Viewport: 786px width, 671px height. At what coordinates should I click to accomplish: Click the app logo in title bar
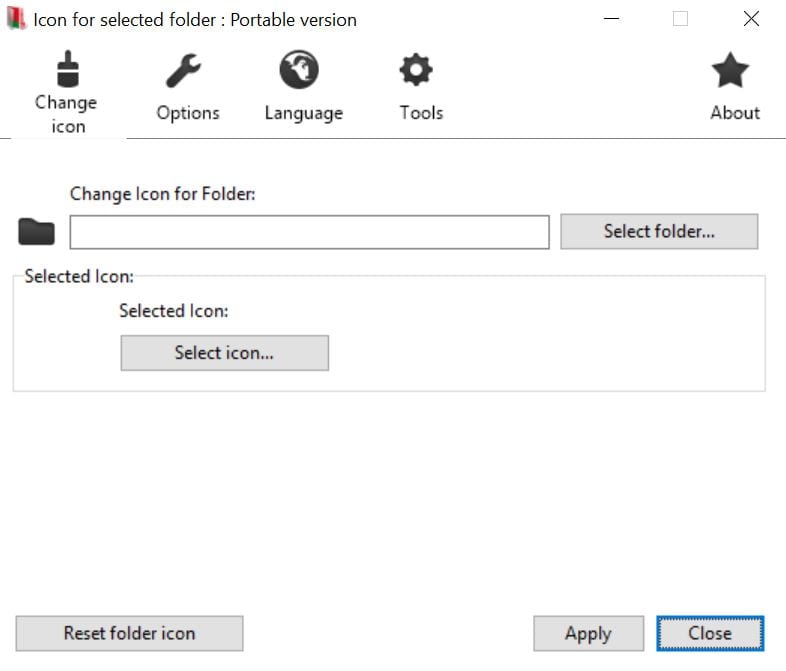tap(16, 19)
